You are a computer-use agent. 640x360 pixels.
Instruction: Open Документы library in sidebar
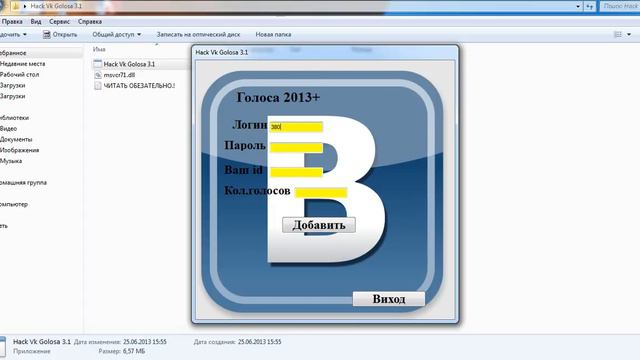click(16, 140)
